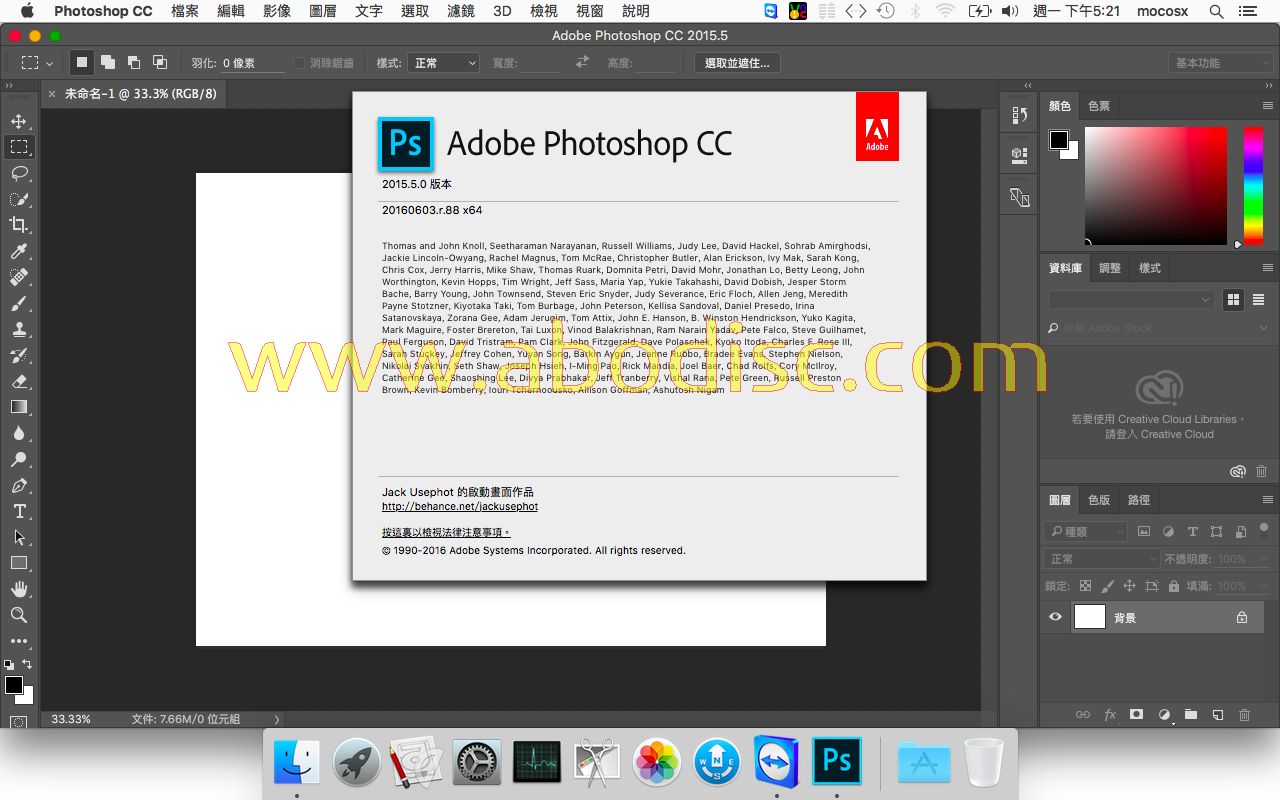This screenshot has height=800, width=1280.
Task: Click the 按這裏以檢視法律注意事項 link
Action: [446, 532]
